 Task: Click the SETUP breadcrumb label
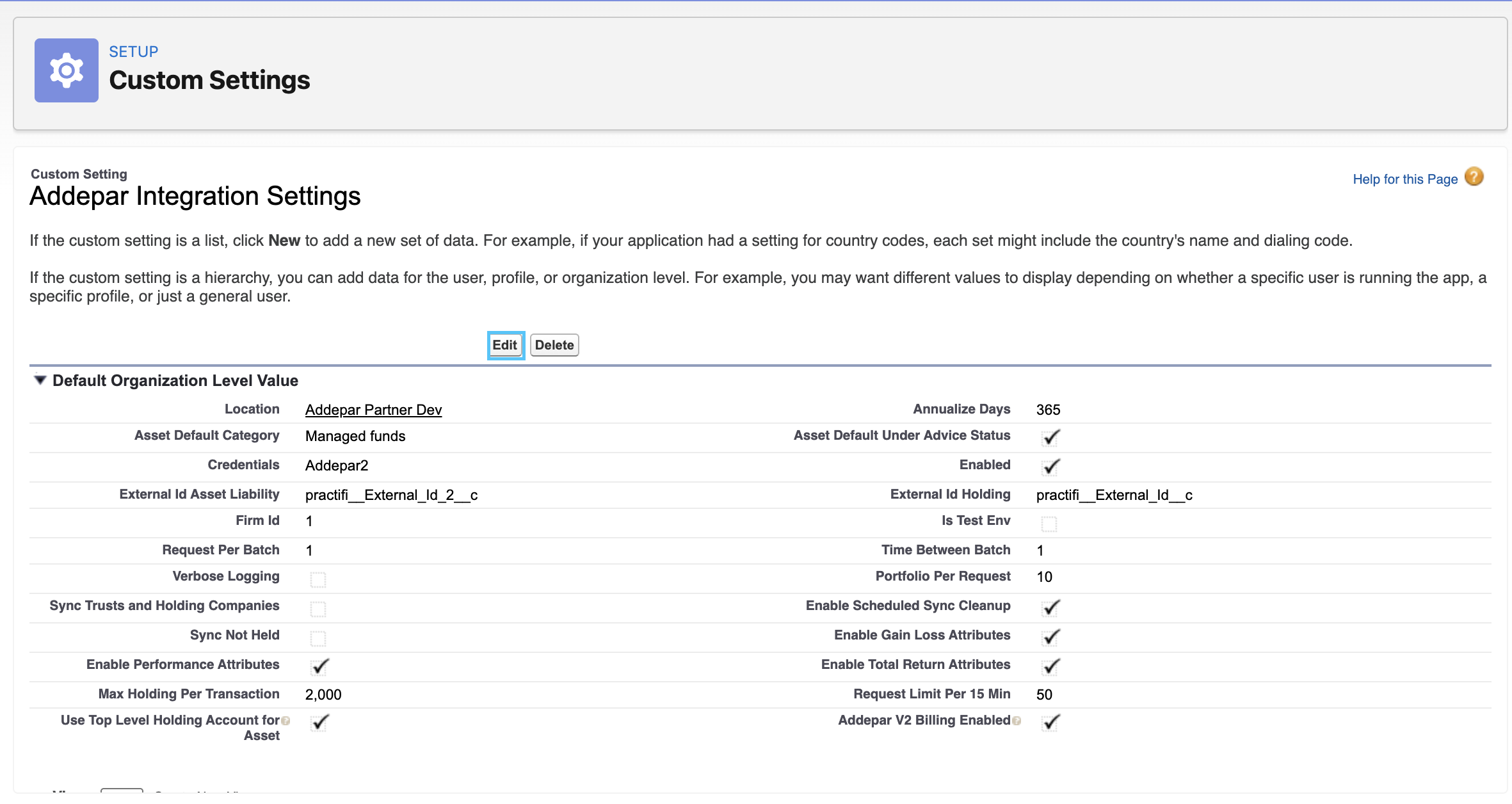pos(133,52)
